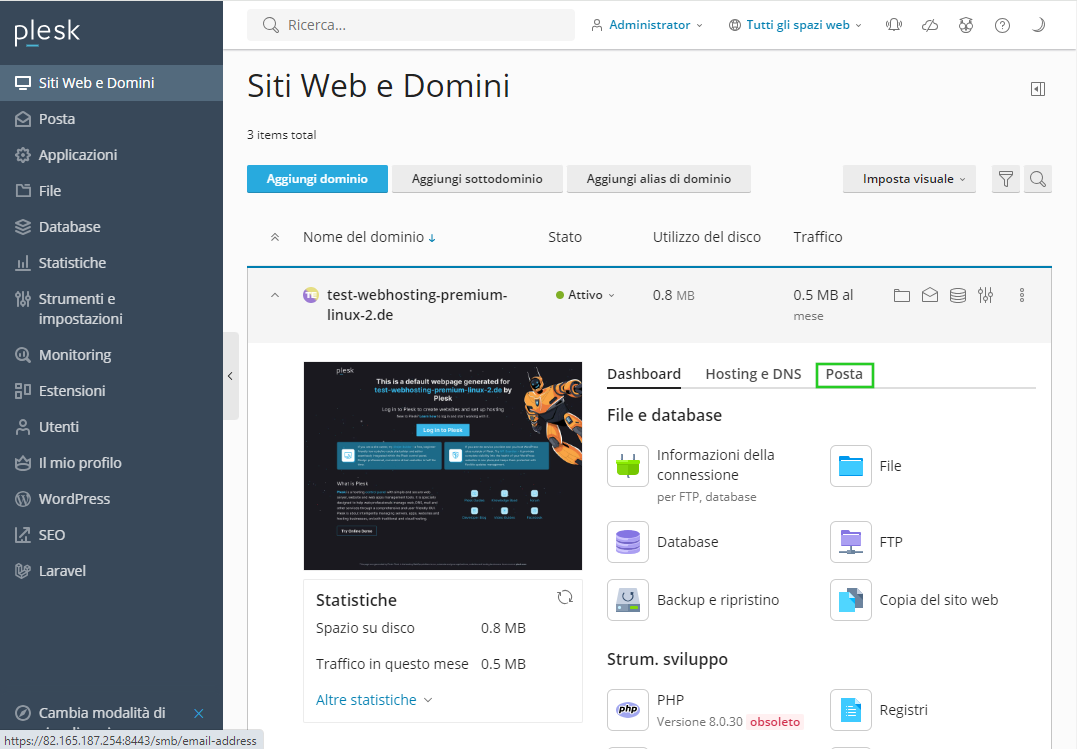Refresh the Statistiche panel
The height and width of the screenshot is (749, 1077).
click(x=565, y=598)
